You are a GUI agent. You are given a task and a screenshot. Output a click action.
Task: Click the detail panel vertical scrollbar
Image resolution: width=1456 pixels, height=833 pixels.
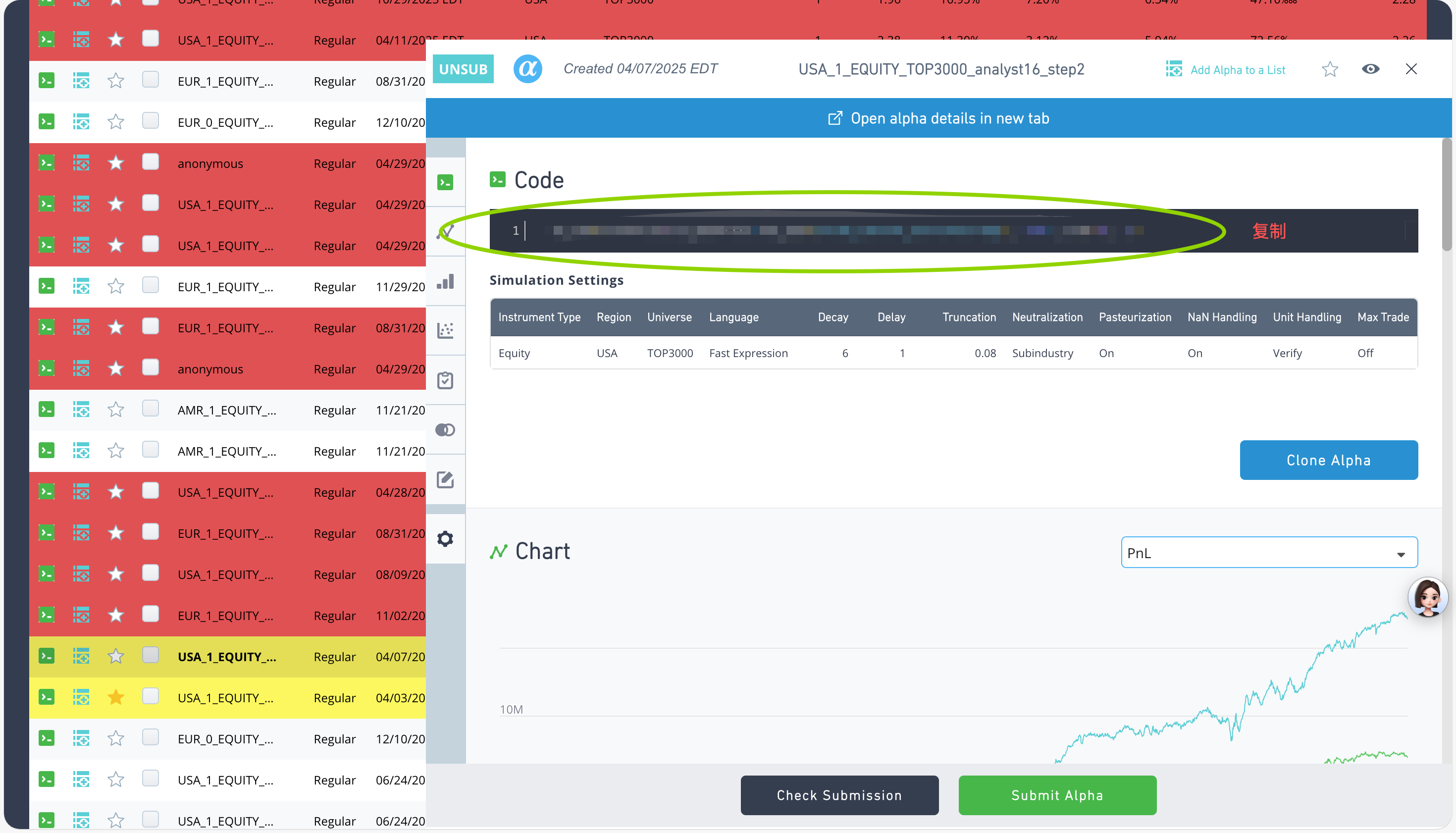pos(1447,195)
